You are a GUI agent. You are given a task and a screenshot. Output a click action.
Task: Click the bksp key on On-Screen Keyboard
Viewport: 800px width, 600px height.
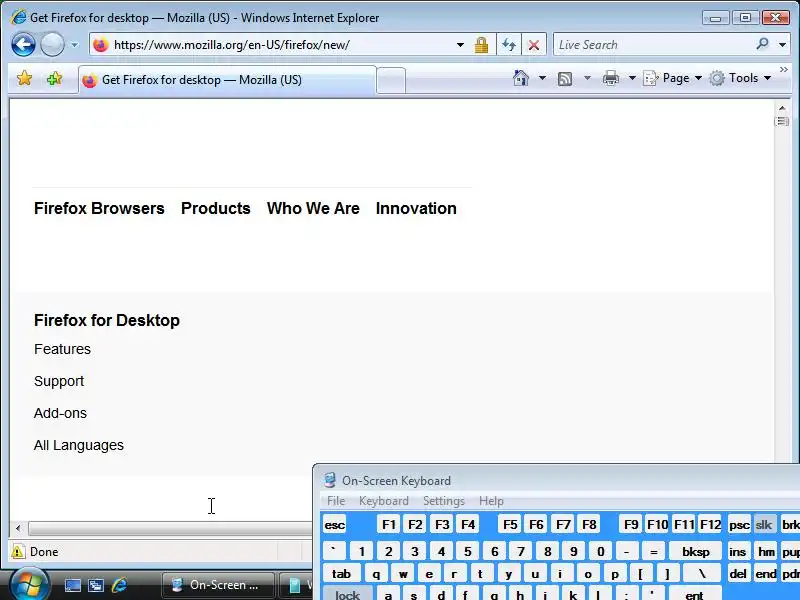[x=696, y=552]
